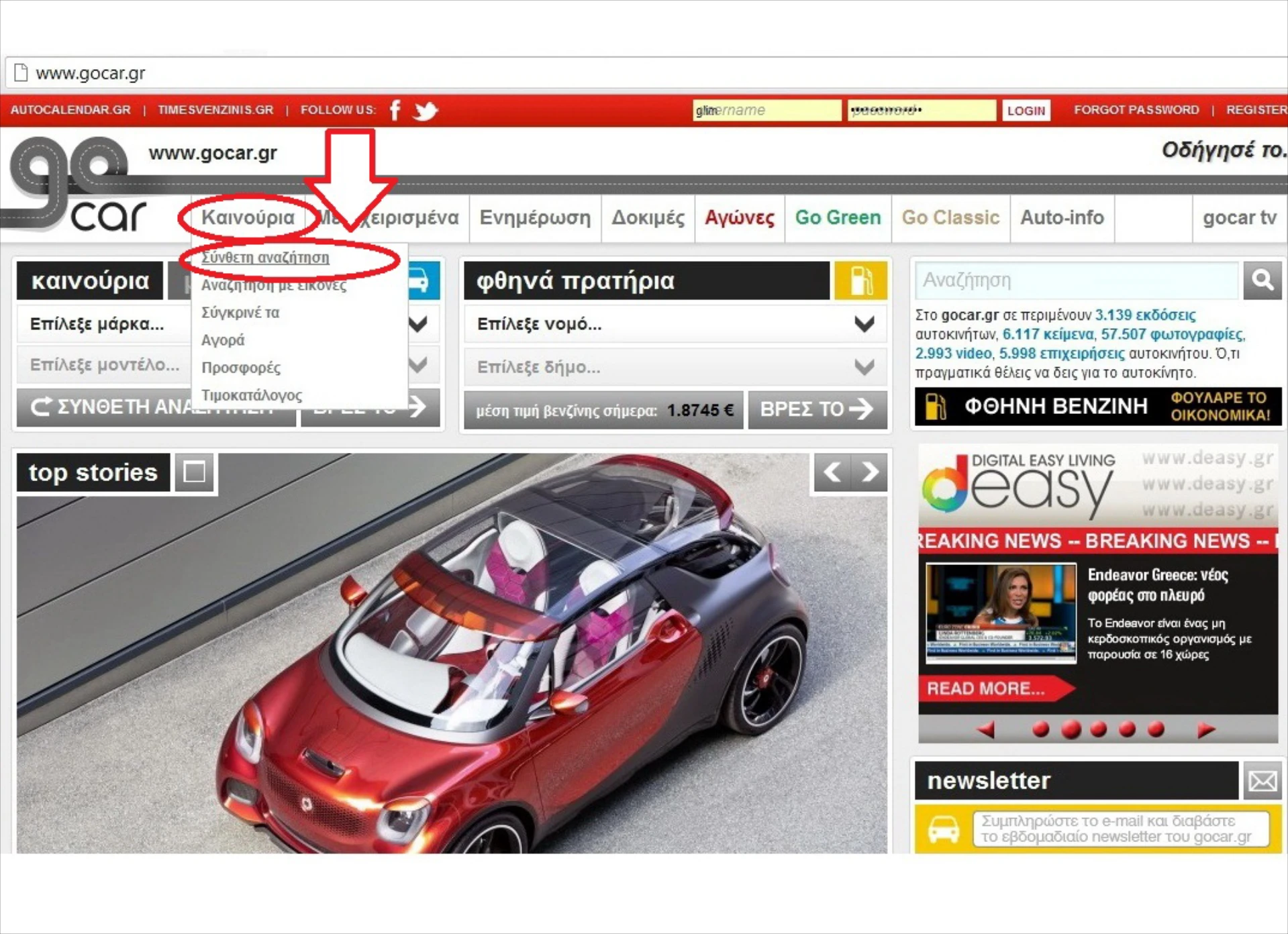Go to next top story arrow

click(870, 472)
